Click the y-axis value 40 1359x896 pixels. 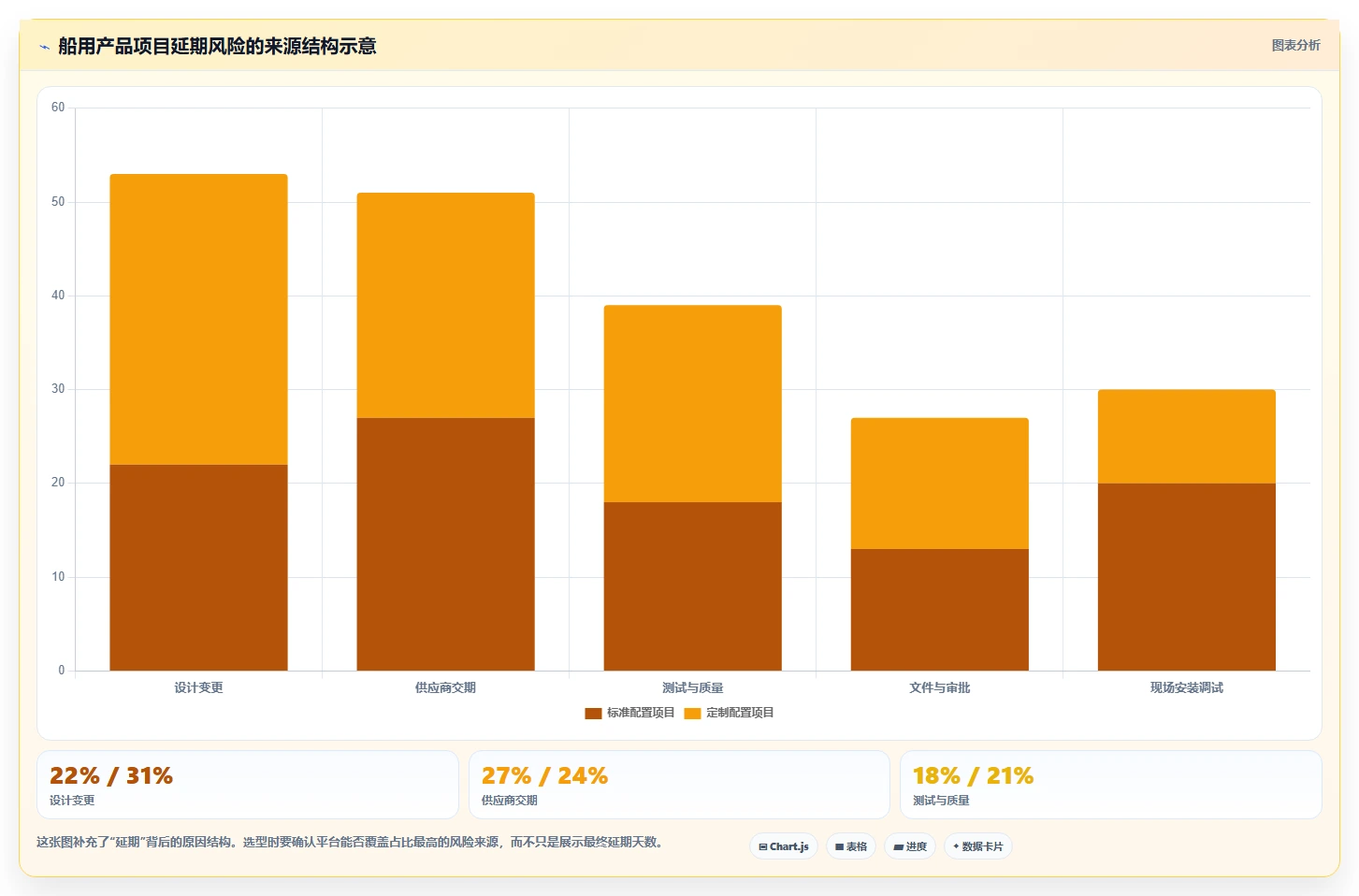pos(58,296)
